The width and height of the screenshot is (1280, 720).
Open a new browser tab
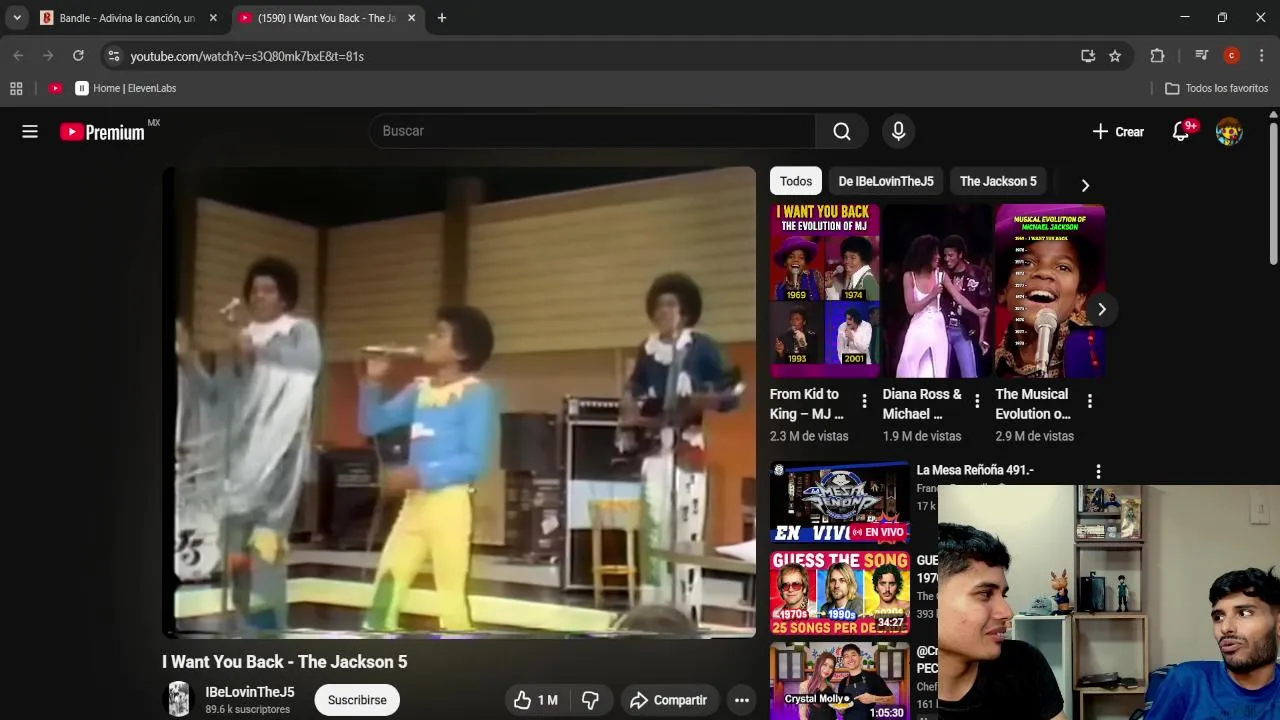tap(442, 18)
